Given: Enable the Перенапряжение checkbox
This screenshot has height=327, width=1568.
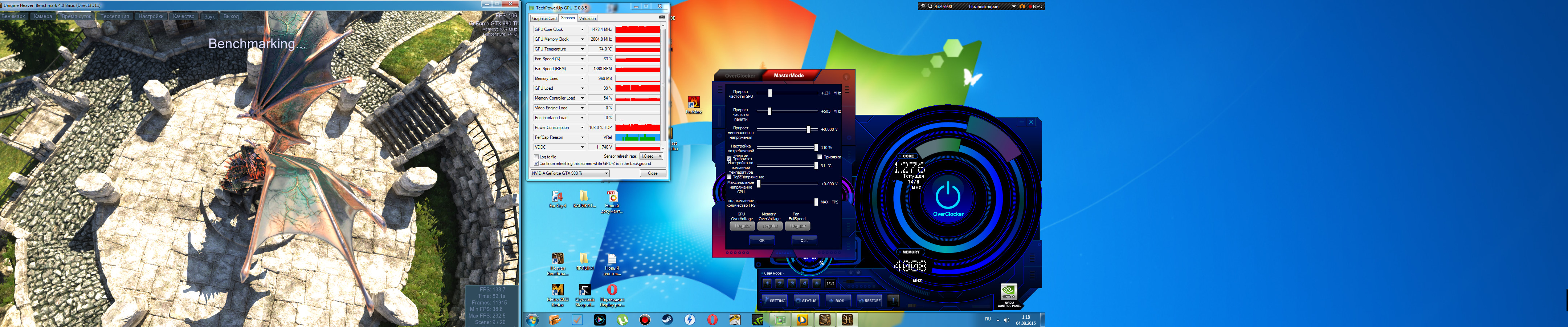Looking at the screenshot, I should click(x=729, y=177).
